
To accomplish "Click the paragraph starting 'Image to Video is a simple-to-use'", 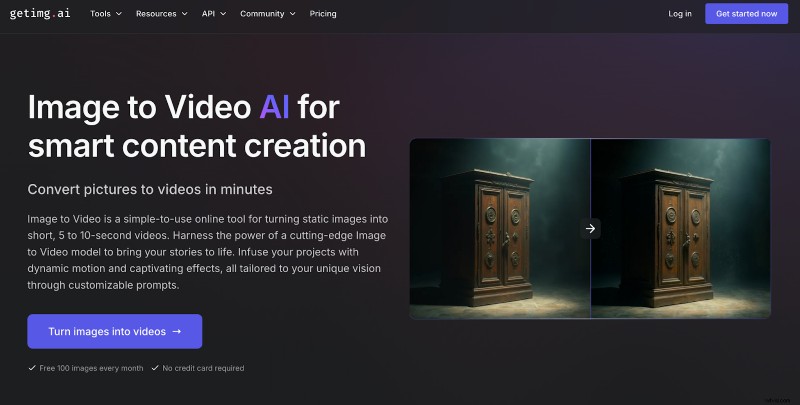I will 208,252.
